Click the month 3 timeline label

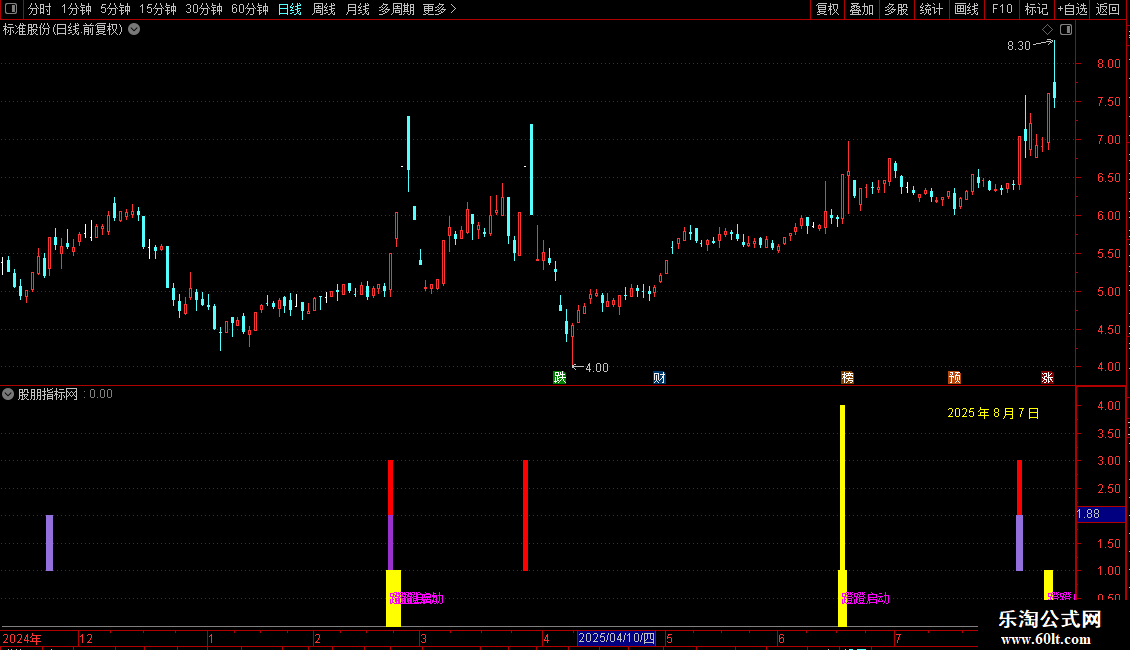(424, 638)
